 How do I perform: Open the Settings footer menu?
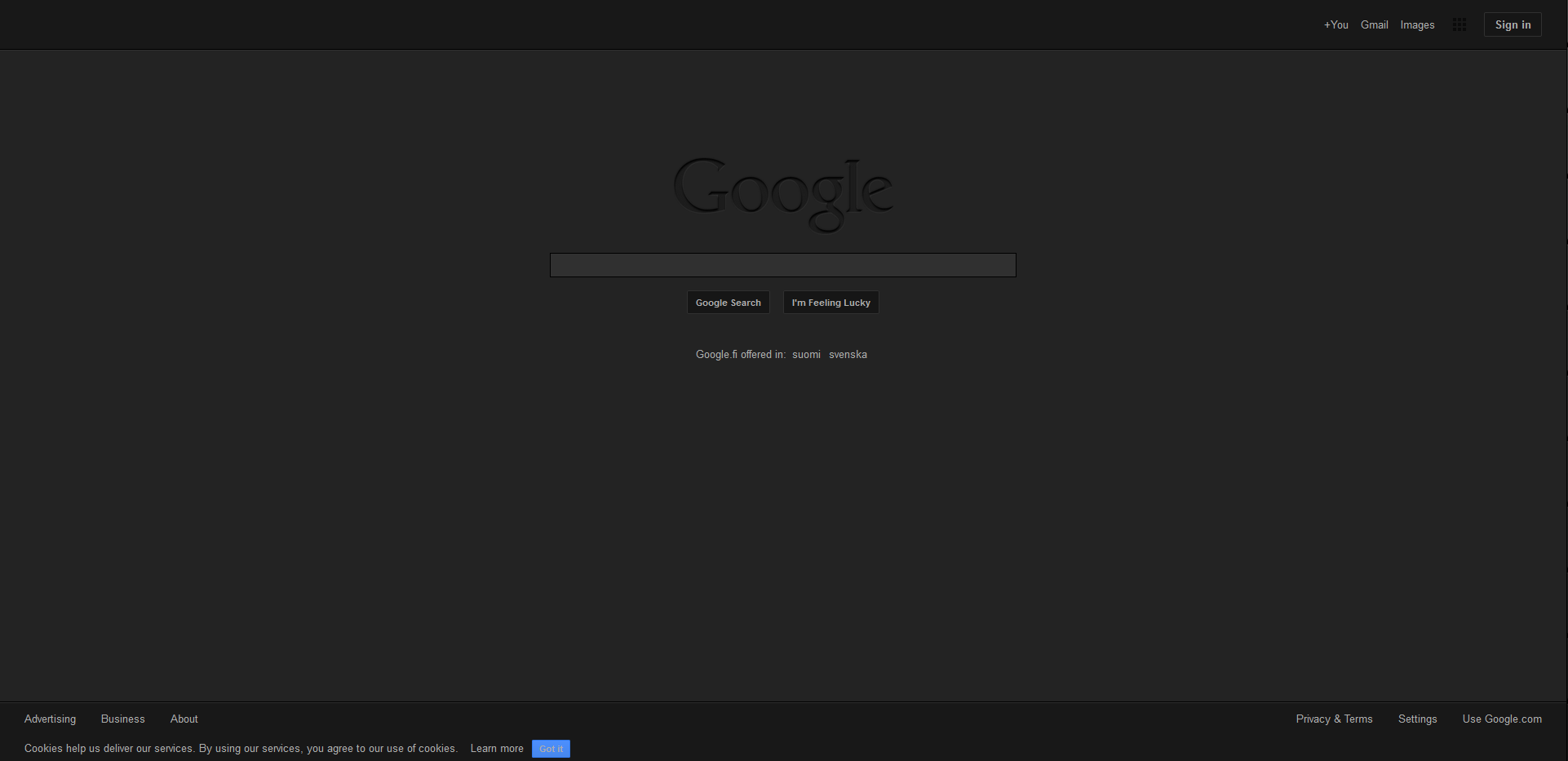(1417, 719)
